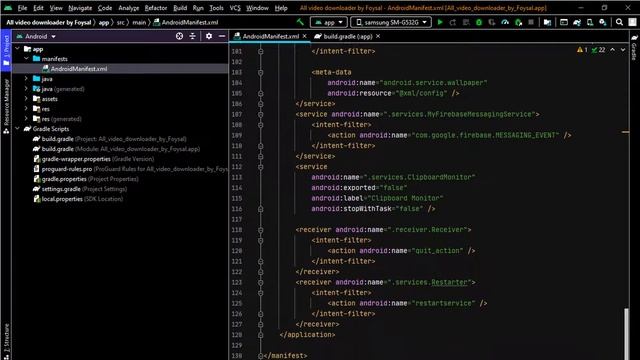The width and height of the screenshot is (640, 360).
Task: Open gradle.properties file
Action: coord(86,179)
